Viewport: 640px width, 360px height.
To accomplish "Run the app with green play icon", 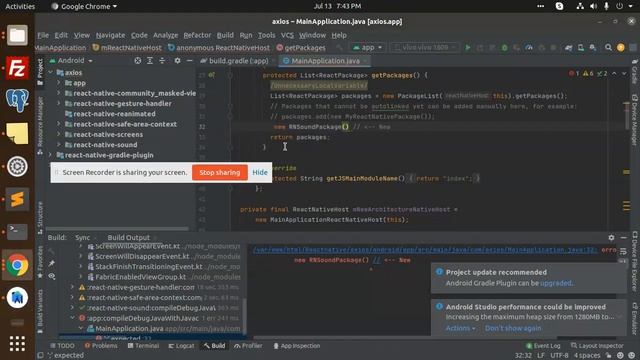I will click(x=468, y=48).
